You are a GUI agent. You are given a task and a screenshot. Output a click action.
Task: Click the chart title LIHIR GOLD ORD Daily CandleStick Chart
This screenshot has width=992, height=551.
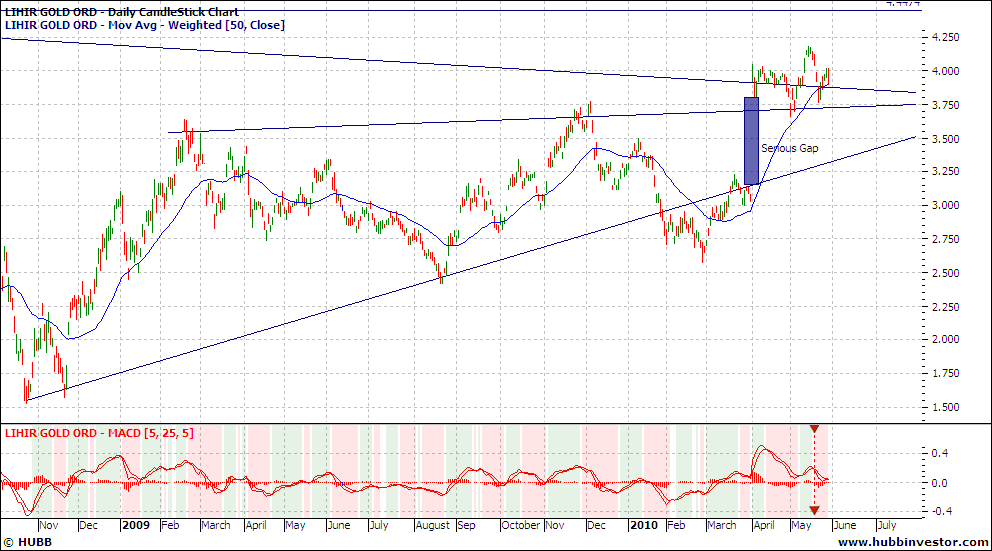(x=121, y=12)
